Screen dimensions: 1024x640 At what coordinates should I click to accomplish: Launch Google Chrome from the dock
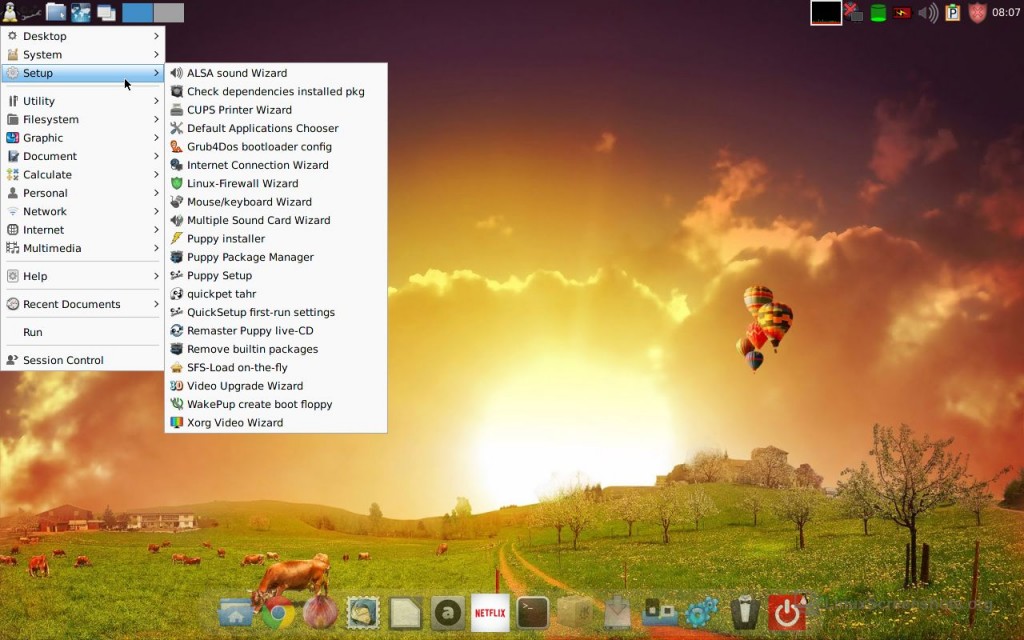[279, 612]
